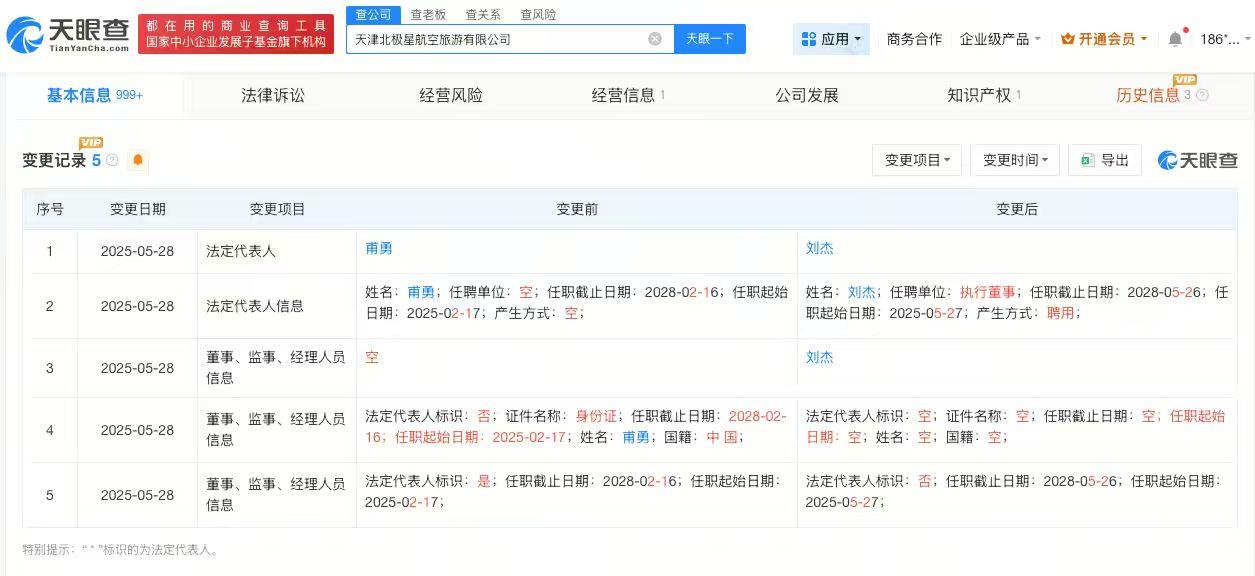Image resolution: width=1255 pixels, height=576 pixels.
Task: Click the 导出 export button
Action: (1105, 160)
